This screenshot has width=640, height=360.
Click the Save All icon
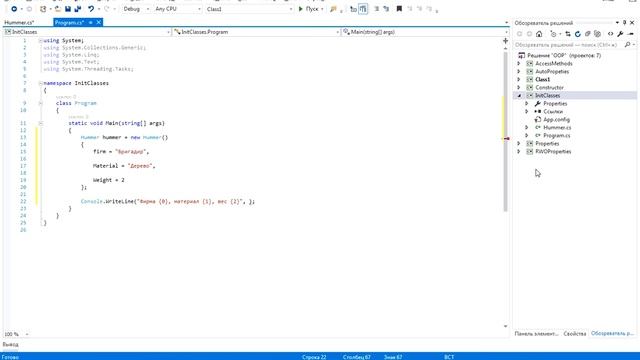pos(78,9)
